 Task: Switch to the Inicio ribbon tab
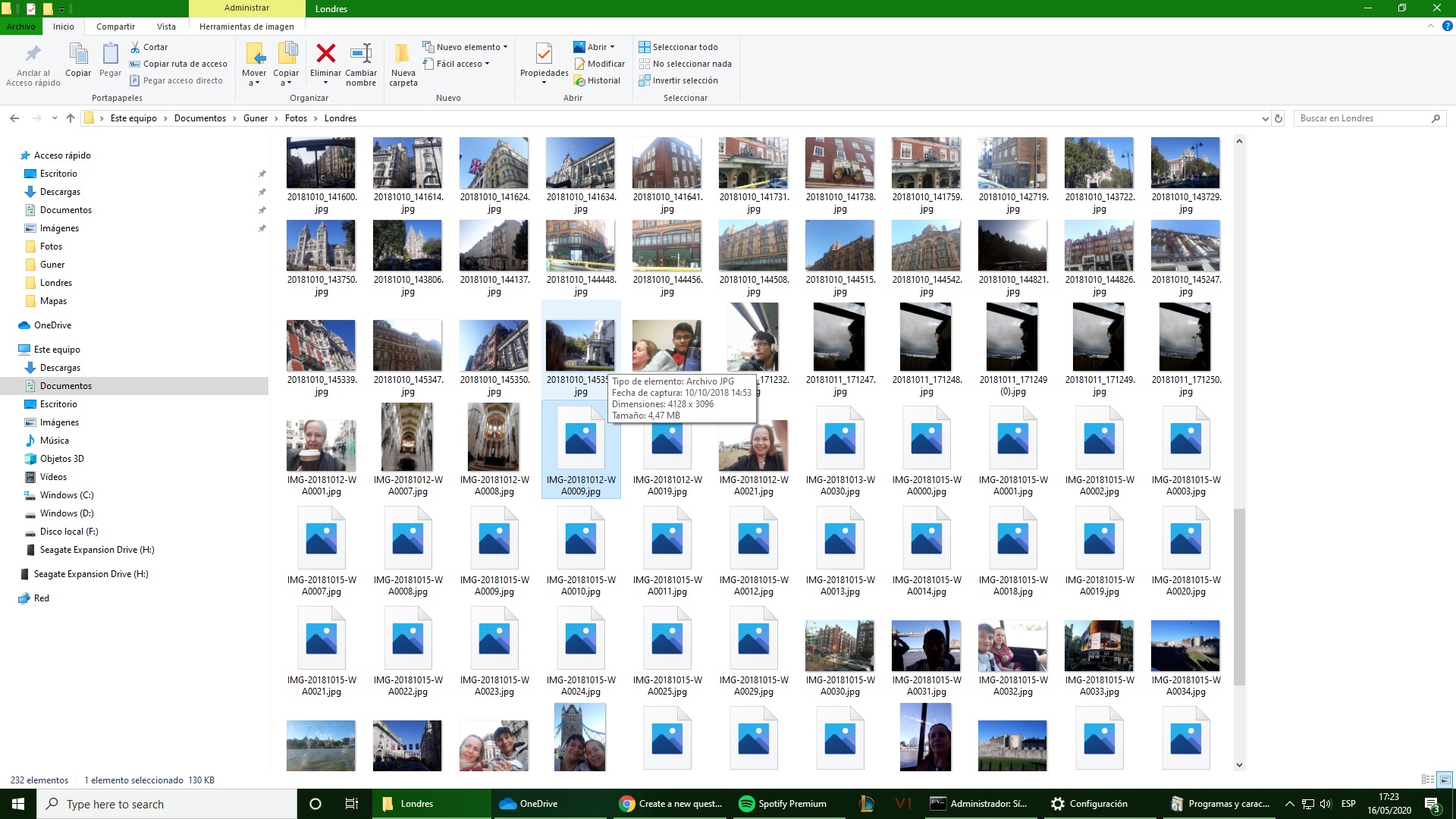pyautogui.click(x=64, y=27)
